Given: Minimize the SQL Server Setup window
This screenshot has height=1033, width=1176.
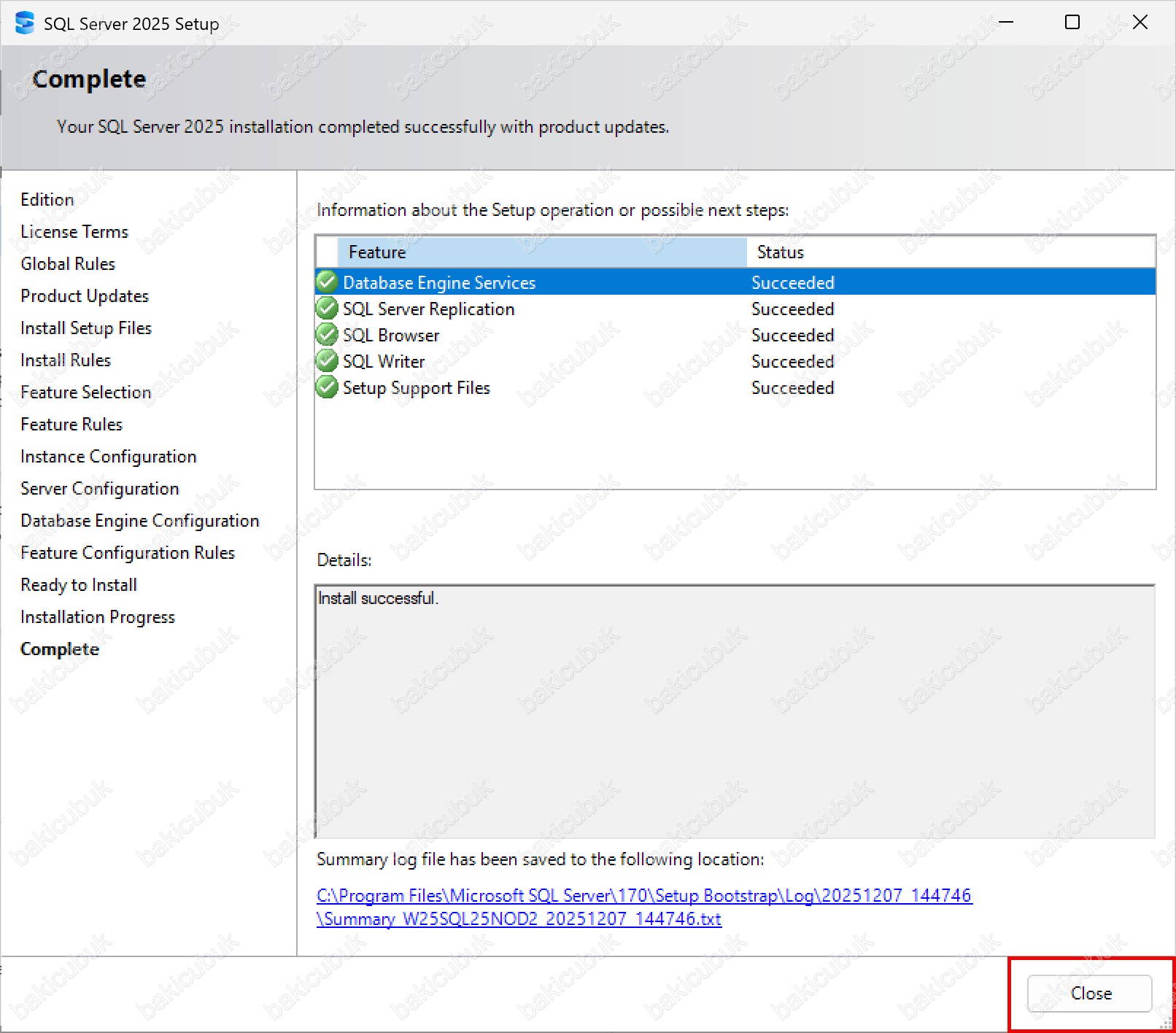Looking at the screenshot, I should coord(1006,23).
